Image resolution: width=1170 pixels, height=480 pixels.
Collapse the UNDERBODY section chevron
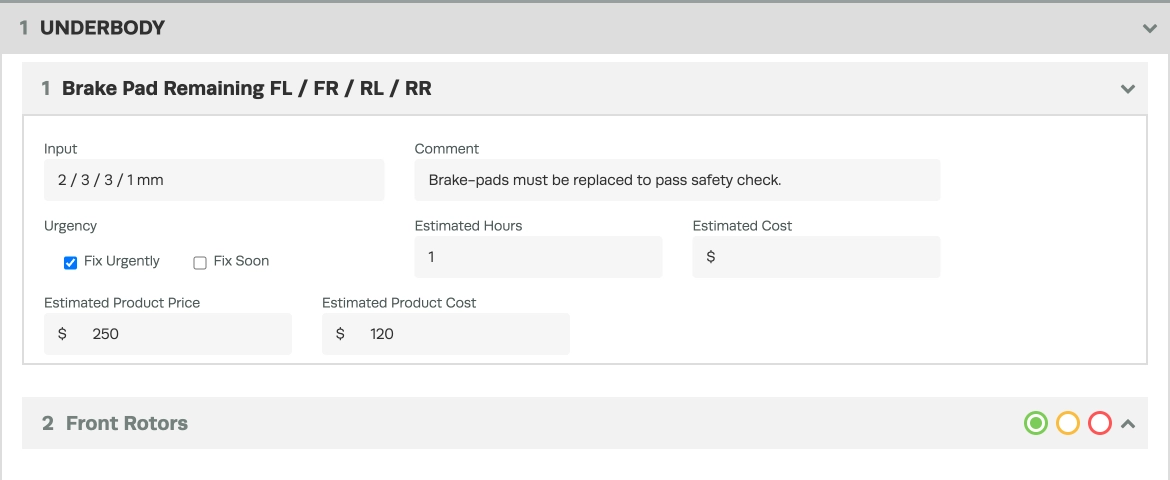point(1149,28)
